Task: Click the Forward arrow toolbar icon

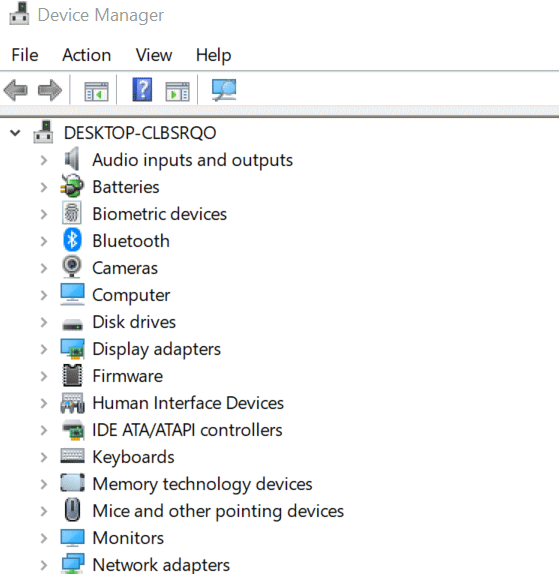Action: pos(50,90)
